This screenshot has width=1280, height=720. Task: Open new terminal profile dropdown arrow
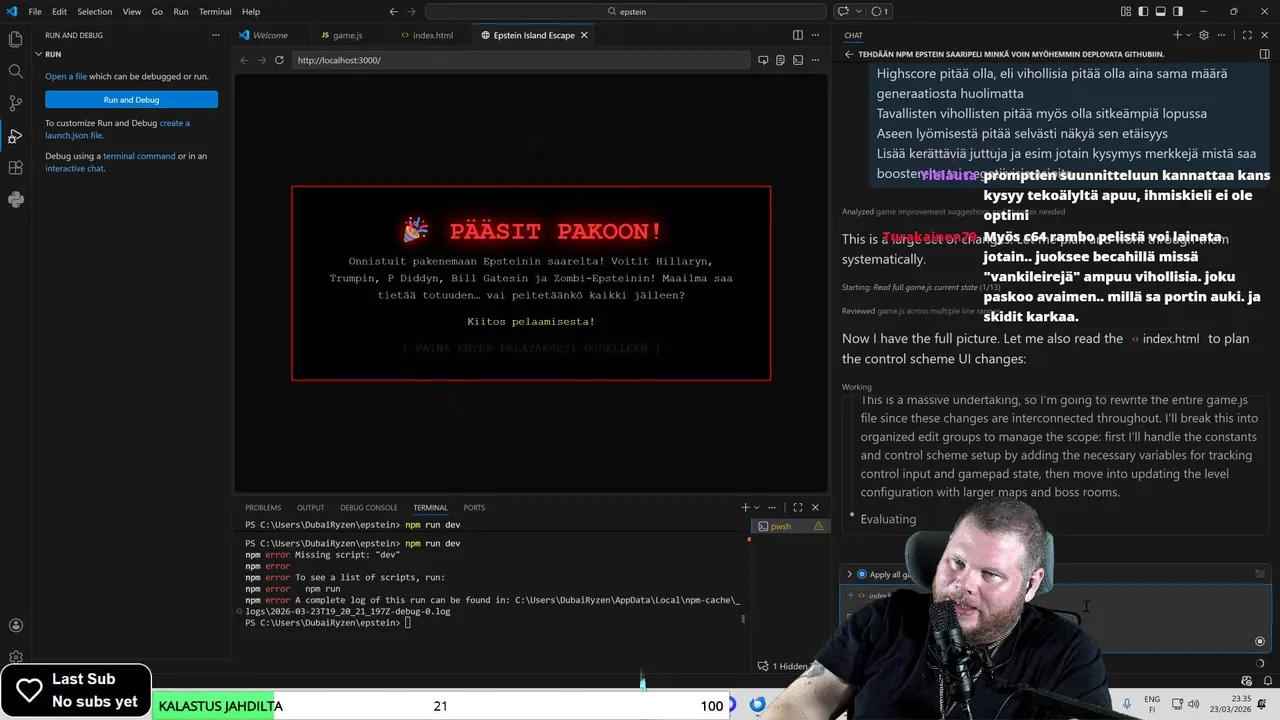pos(756,507)
